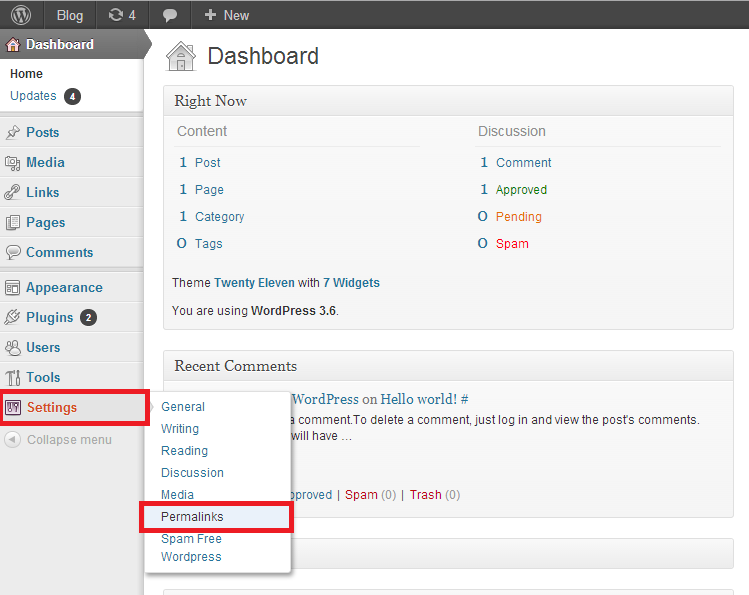Open the Twenty Eleven theme link

pyautogui.click(x=254, y=283)
